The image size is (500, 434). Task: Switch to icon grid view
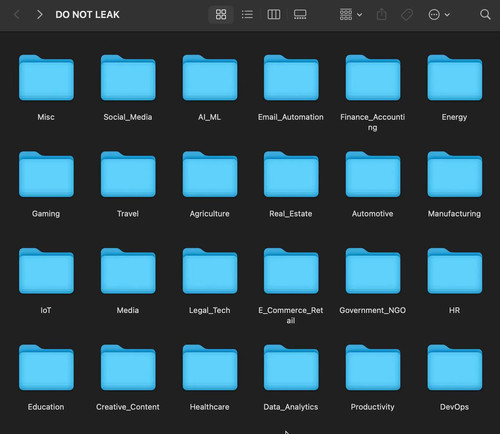pos(221,14)
